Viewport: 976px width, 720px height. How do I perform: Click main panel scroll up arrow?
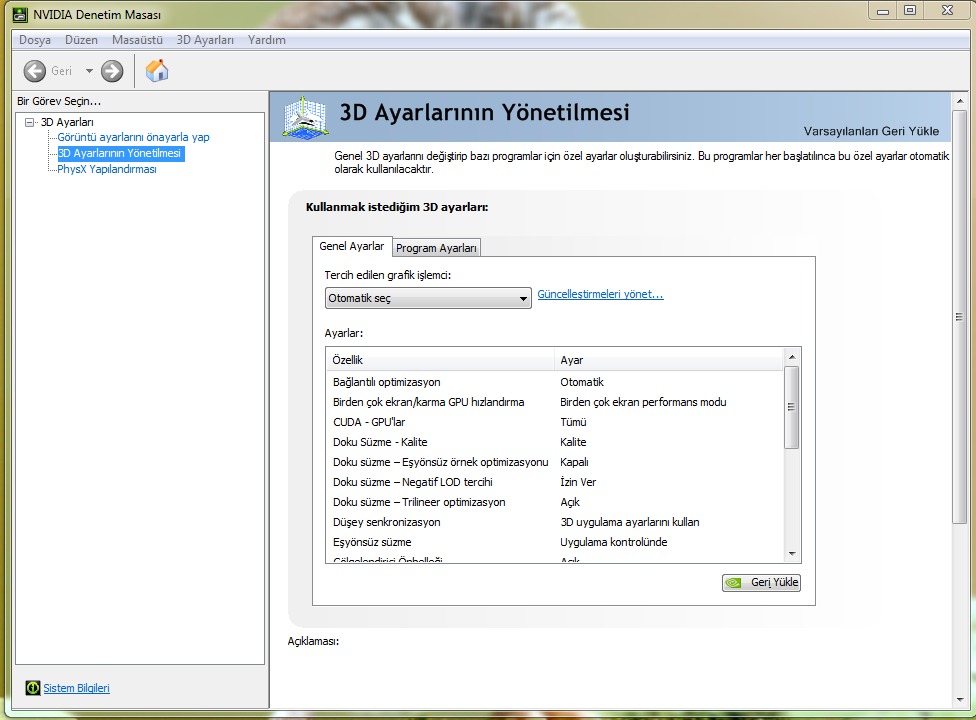pos(960,101)
